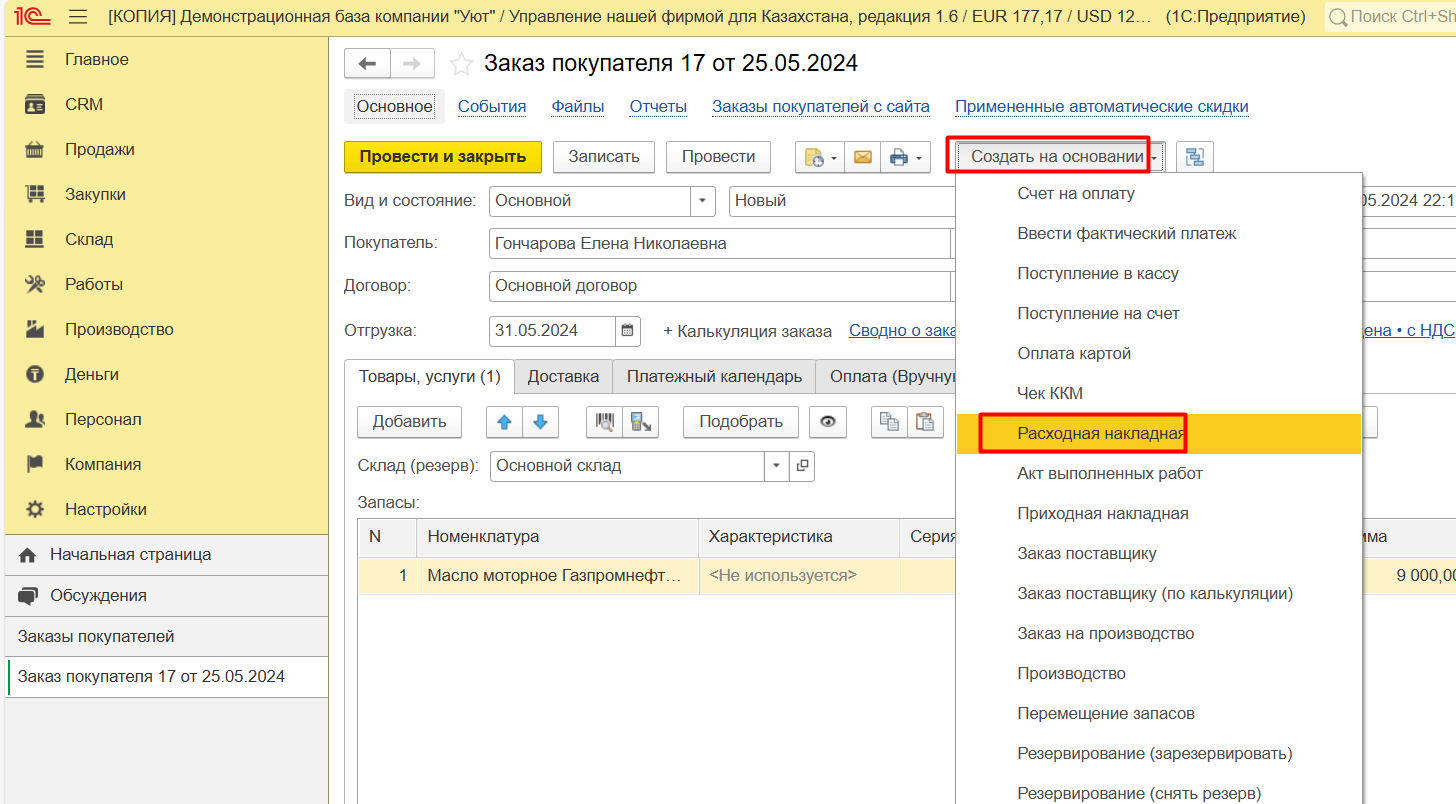Image resolution: width=1456 pixels, height=804 pixels.
Task: Click the Покупатель input field
Action: (718, 244)
